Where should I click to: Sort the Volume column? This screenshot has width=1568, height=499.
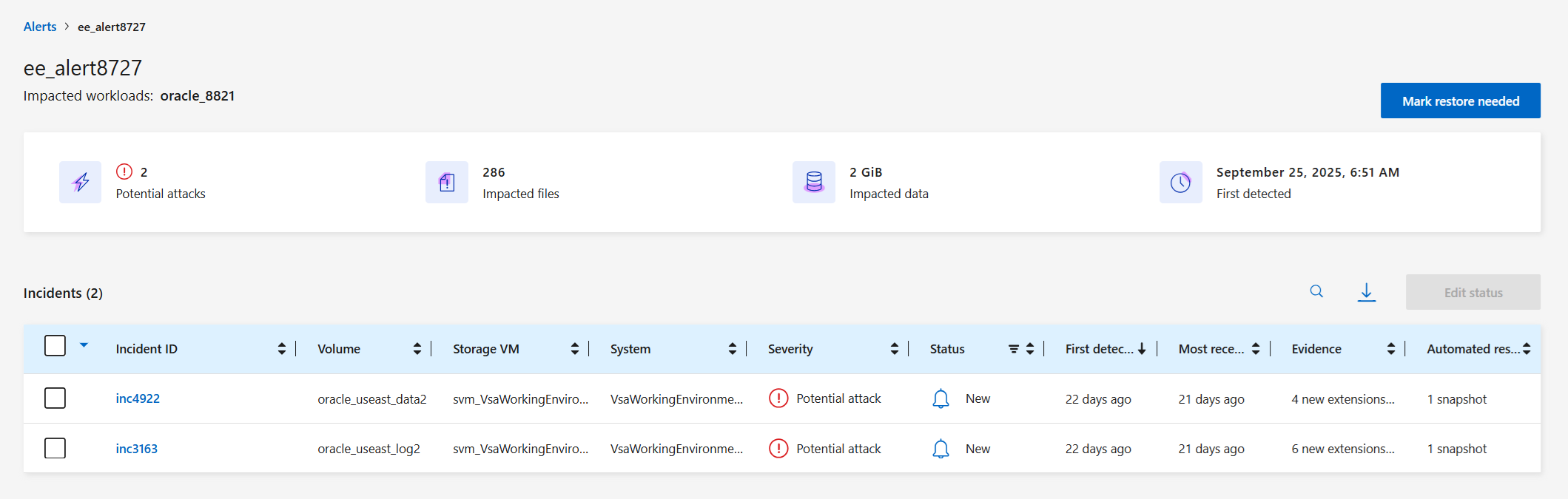click(417, 349)
